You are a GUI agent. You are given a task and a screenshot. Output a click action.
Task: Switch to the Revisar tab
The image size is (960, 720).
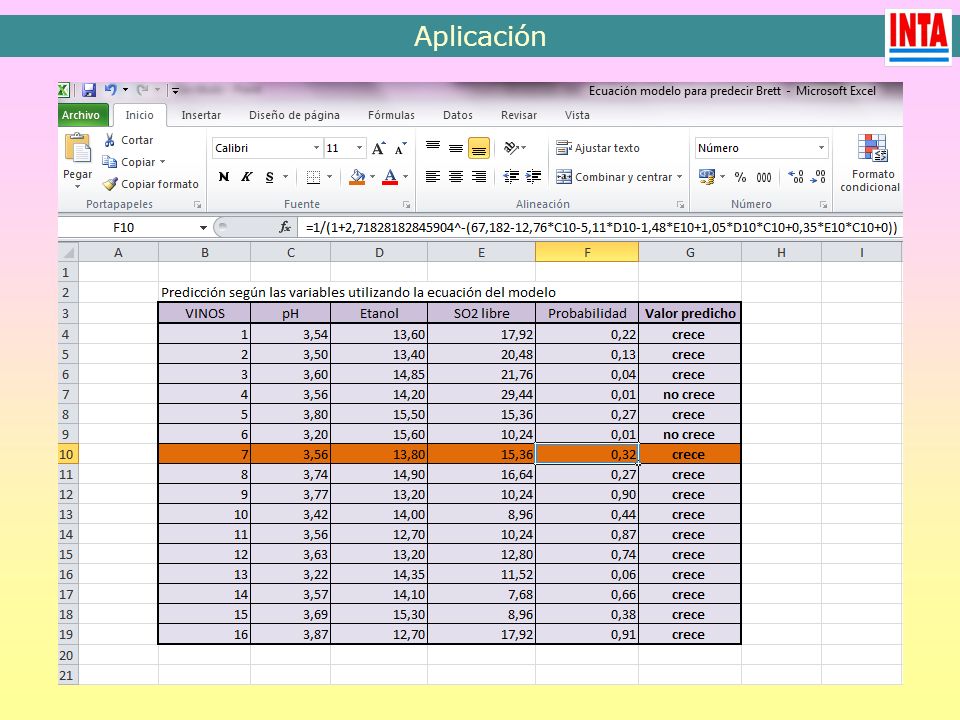click(519, 115)
